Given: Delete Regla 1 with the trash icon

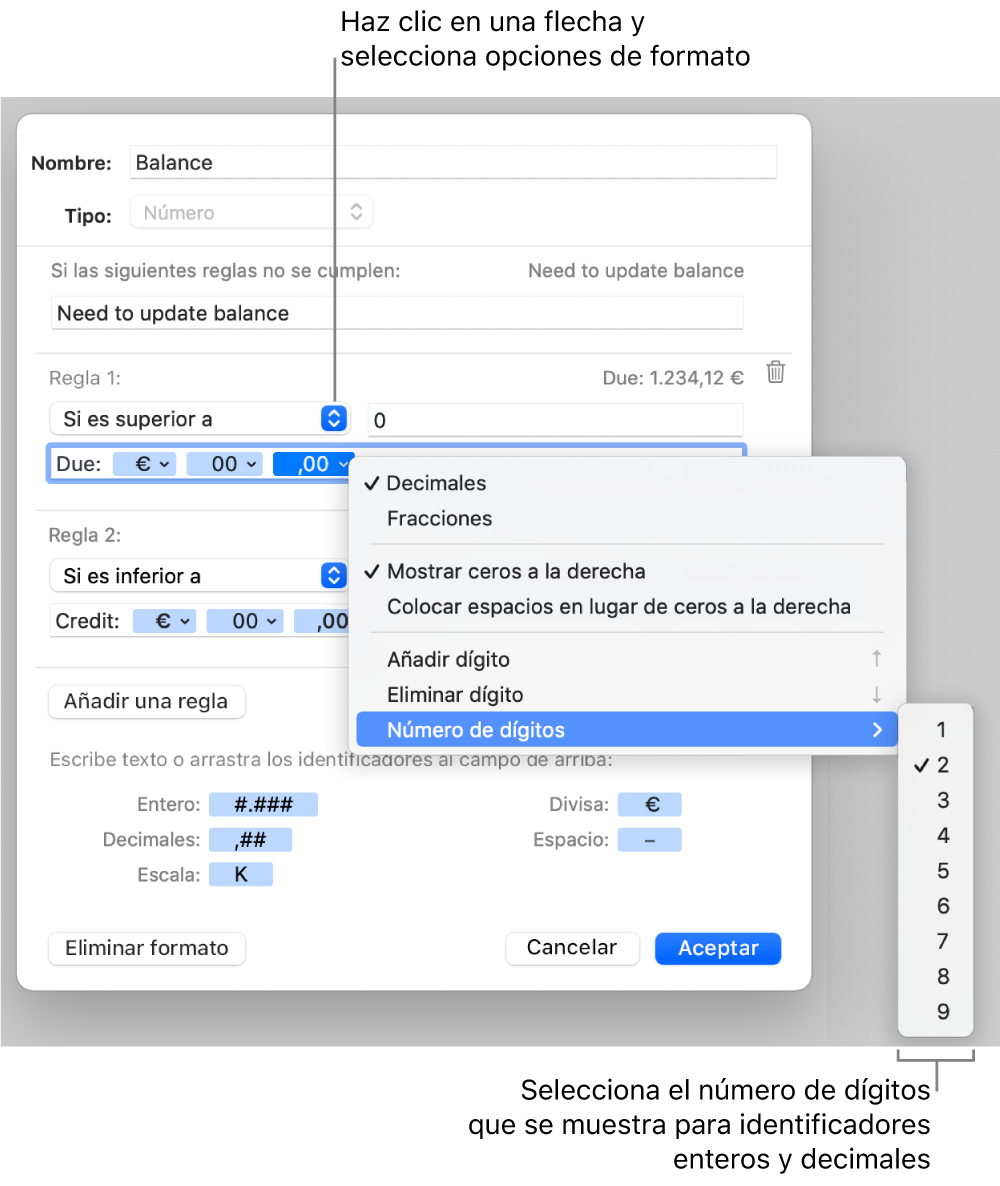Looking at the screenshot, I should pyautogui.click(x=775, y=372).
